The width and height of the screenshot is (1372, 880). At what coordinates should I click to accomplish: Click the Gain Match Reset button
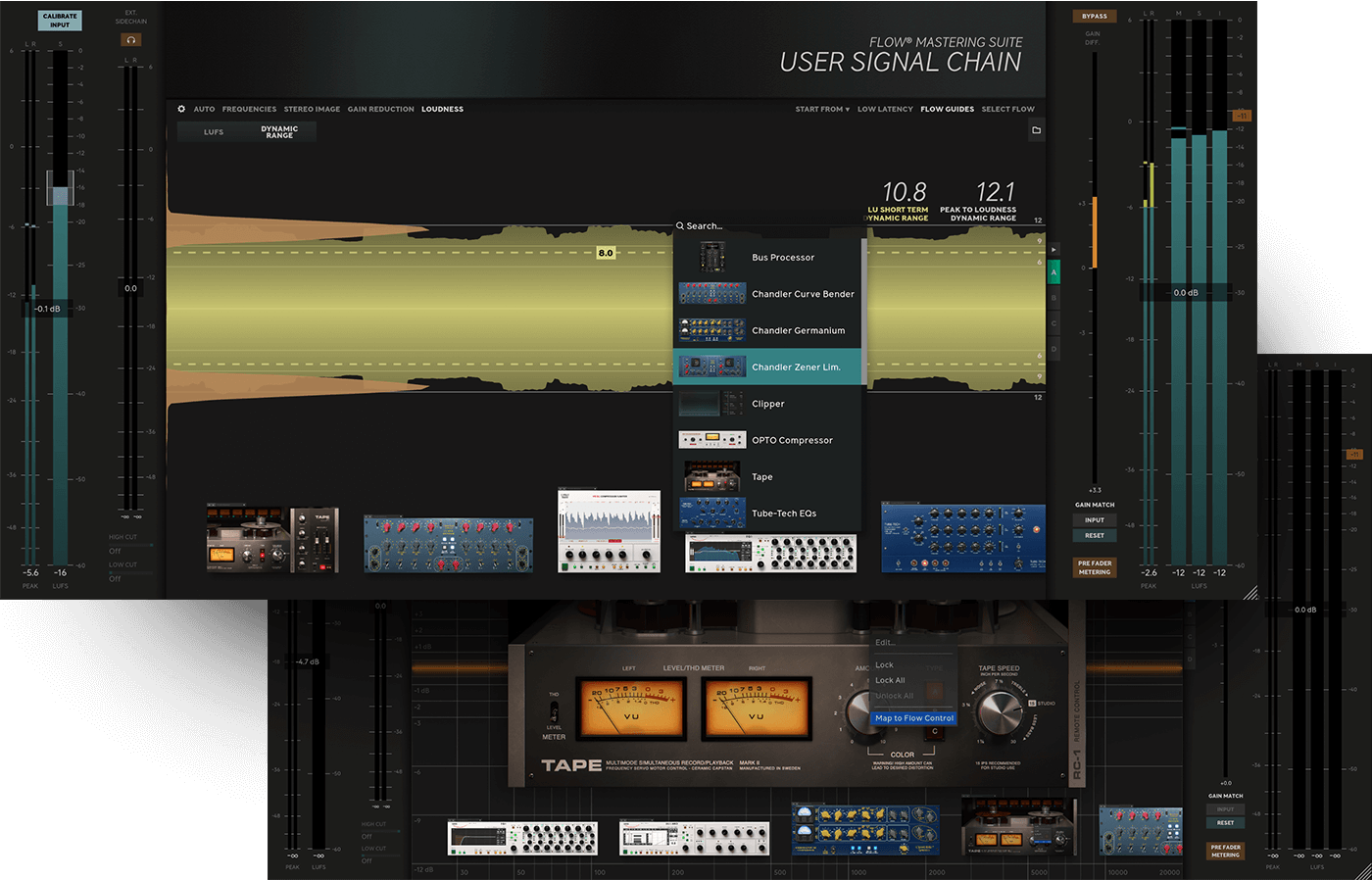(x=1095, y=536)
